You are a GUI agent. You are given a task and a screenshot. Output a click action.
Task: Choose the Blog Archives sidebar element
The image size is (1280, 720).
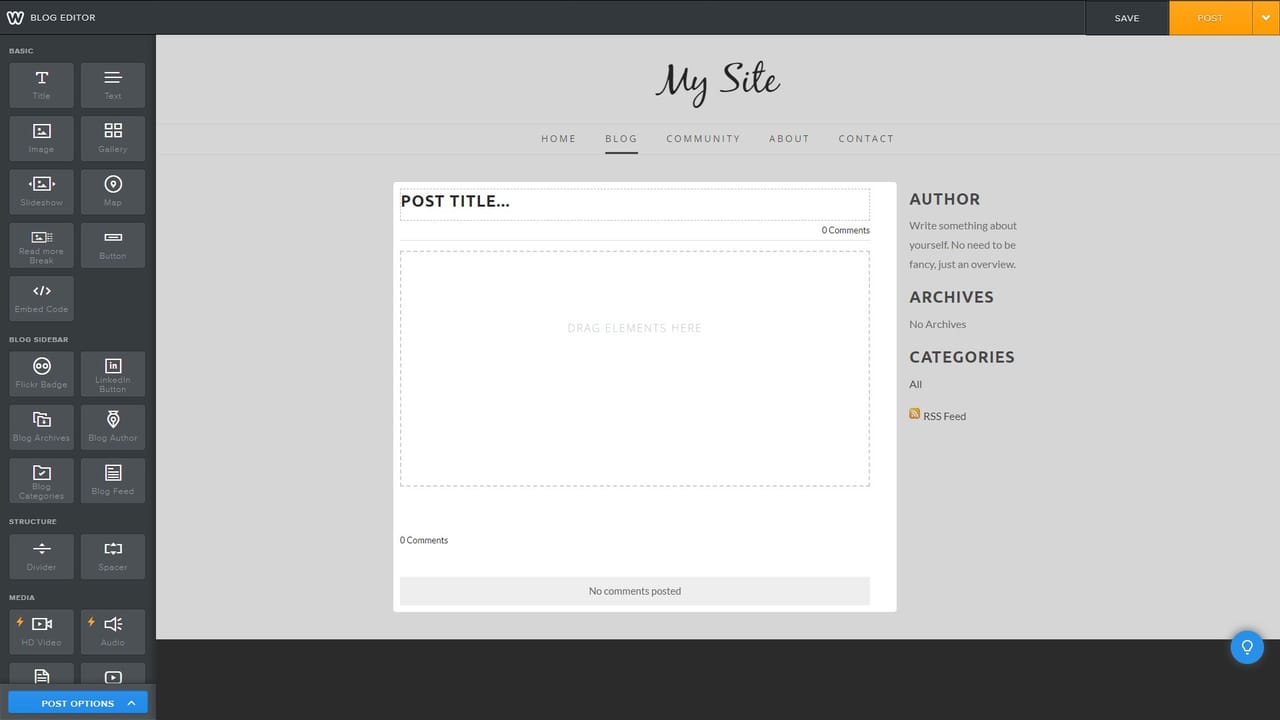click(x=41, y=427)
